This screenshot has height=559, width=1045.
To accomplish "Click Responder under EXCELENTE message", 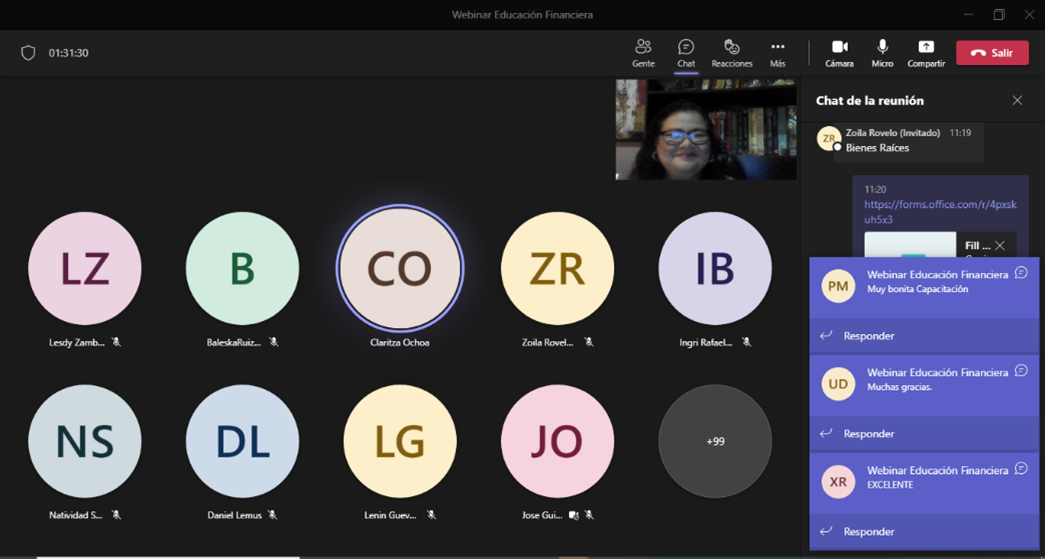I will (868, 532).
